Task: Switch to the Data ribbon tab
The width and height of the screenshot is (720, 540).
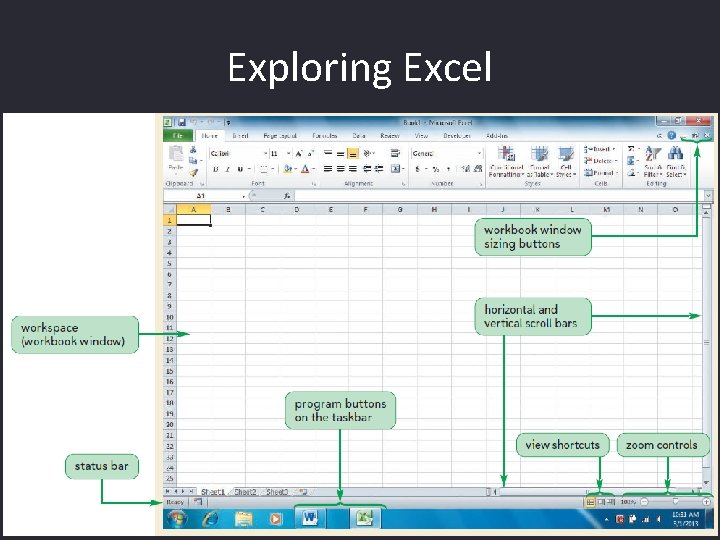Action: (359, 135)
